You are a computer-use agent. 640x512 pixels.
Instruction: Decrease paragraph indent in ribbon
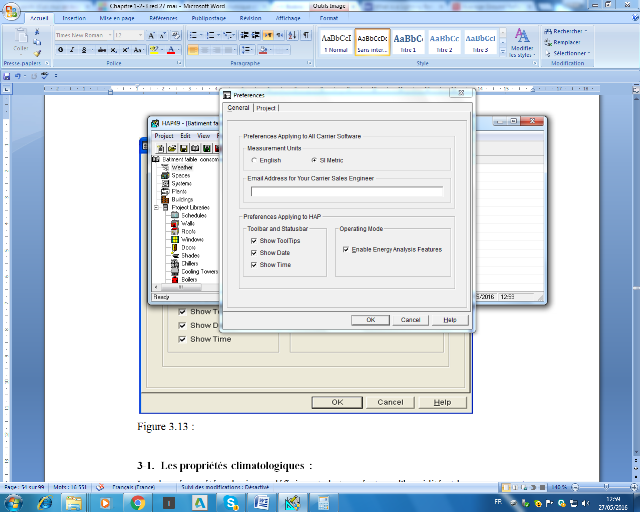coord(244,35)
